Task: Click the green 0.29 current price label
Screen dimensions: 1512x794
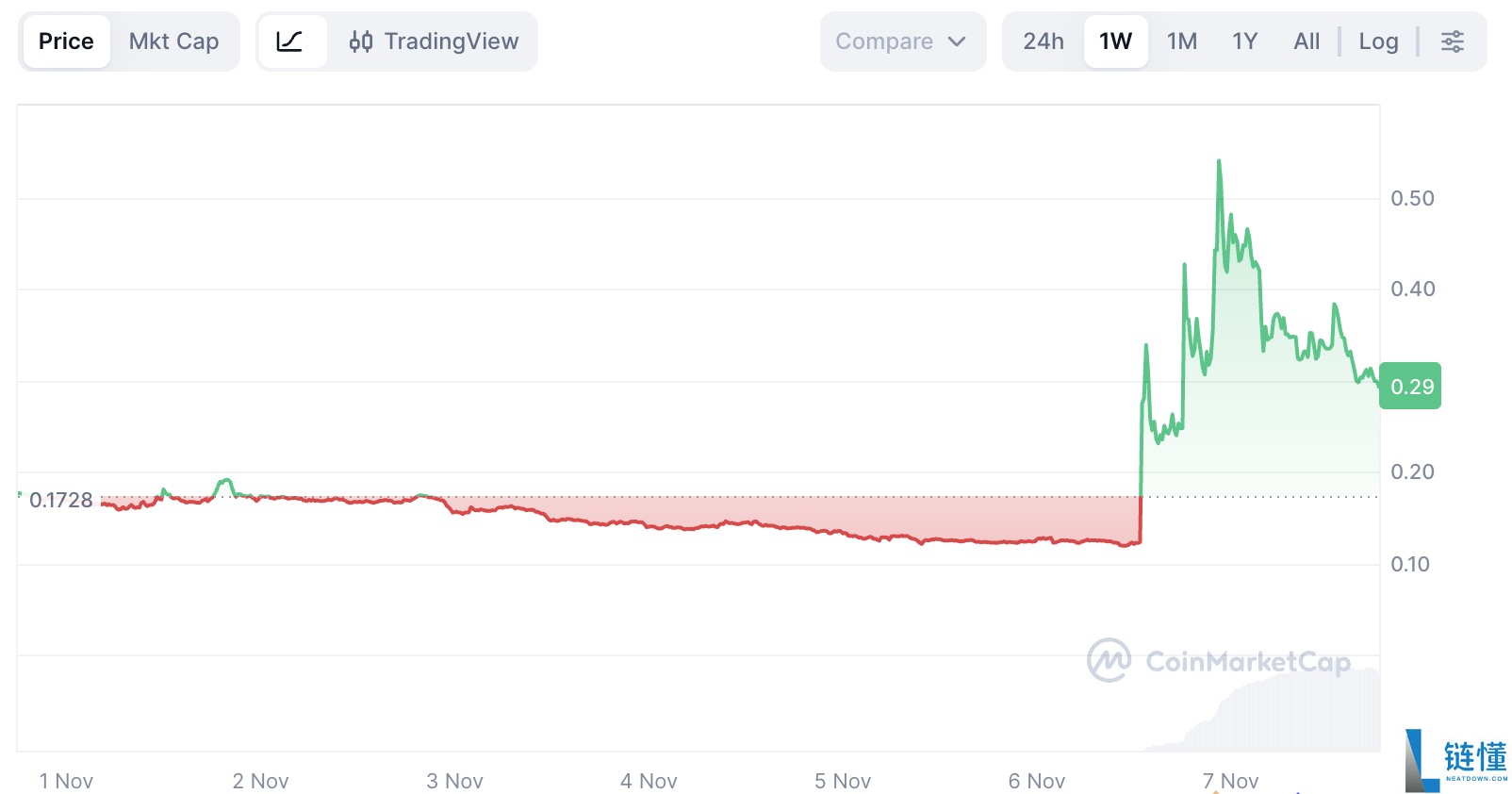Action: [1410, 387]
